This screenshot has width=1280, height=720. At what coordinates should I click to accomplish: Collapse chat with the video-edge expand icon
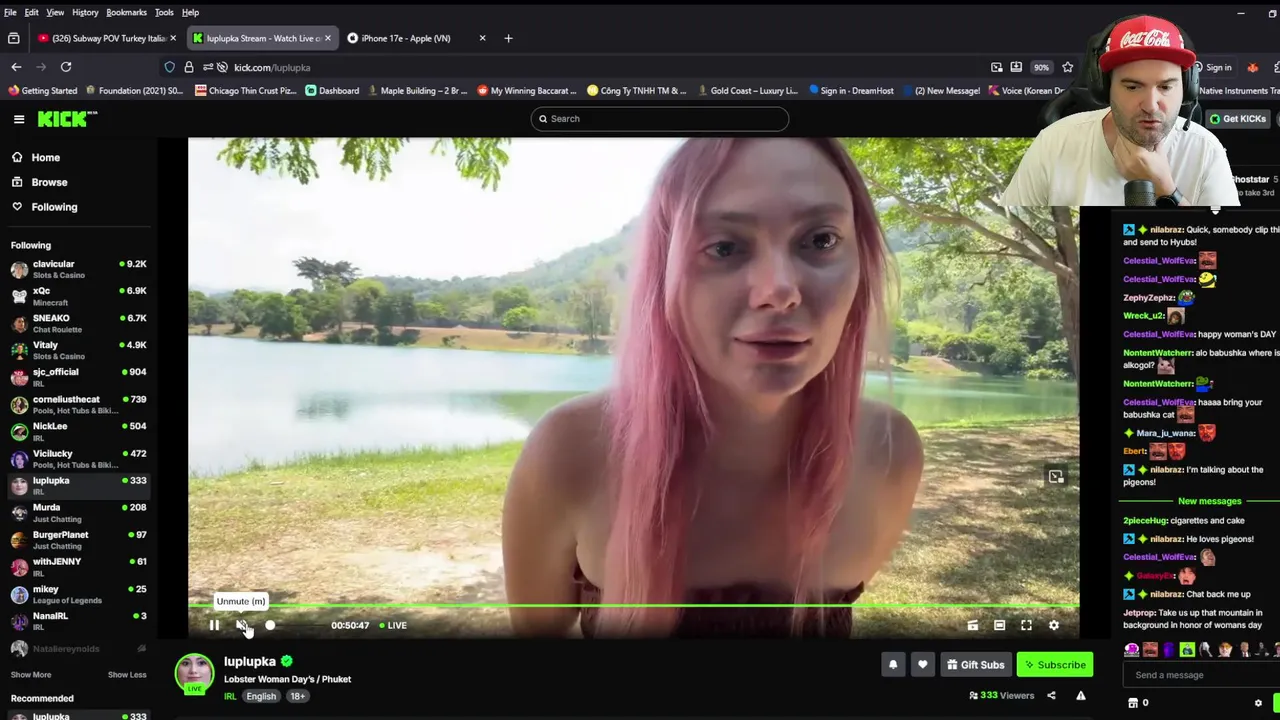[1056, 477]
